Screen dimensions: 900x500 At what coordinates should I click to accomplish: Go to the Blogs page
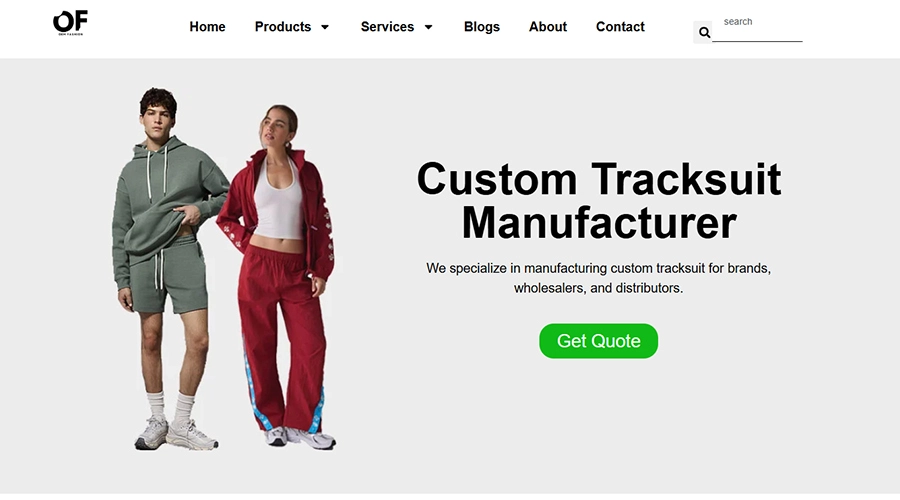coord(482,27)
